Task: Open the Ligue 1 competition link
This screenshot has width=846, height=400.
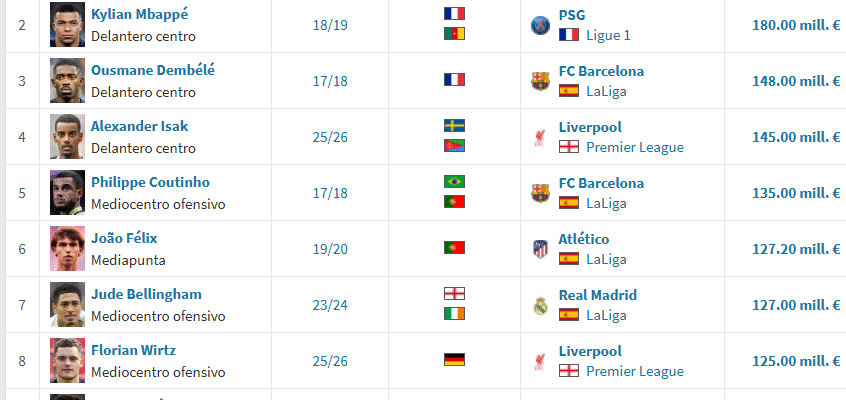Action: pos(614,35)
